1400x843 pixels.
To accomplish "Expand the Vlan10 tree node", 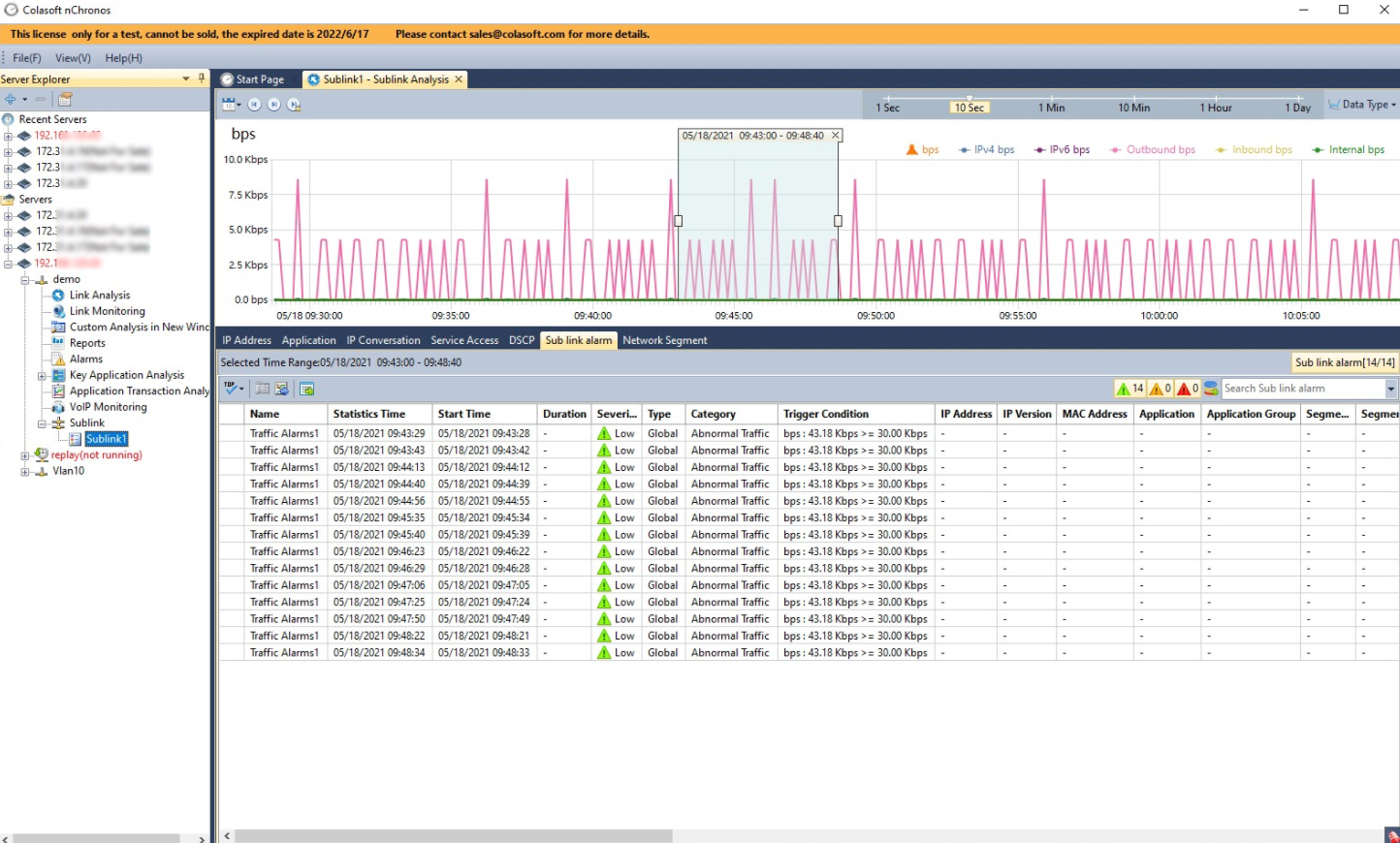I will 25,471.
